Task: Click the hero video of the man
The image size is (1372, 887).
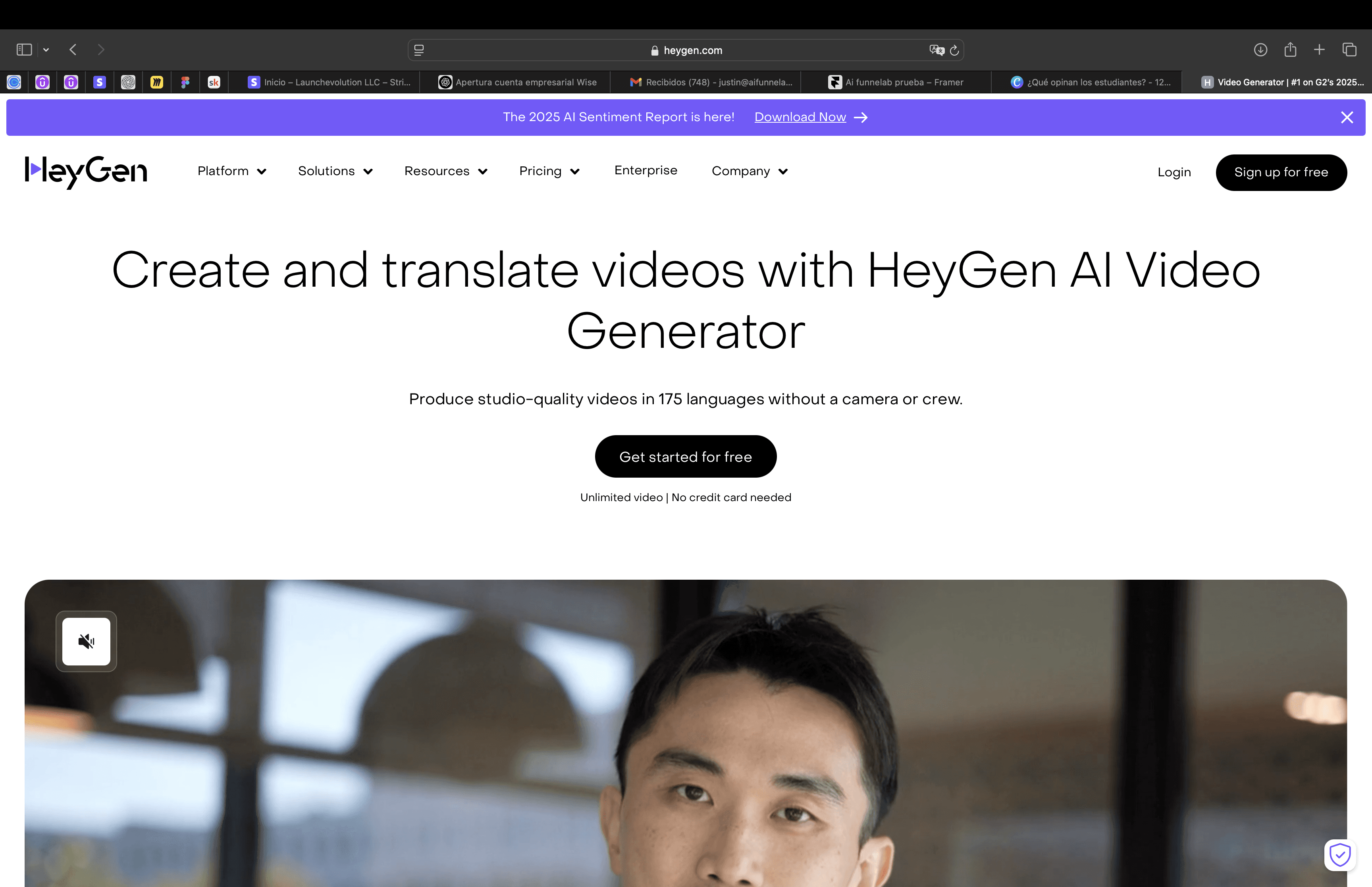Action: click(x=686, y=733)
